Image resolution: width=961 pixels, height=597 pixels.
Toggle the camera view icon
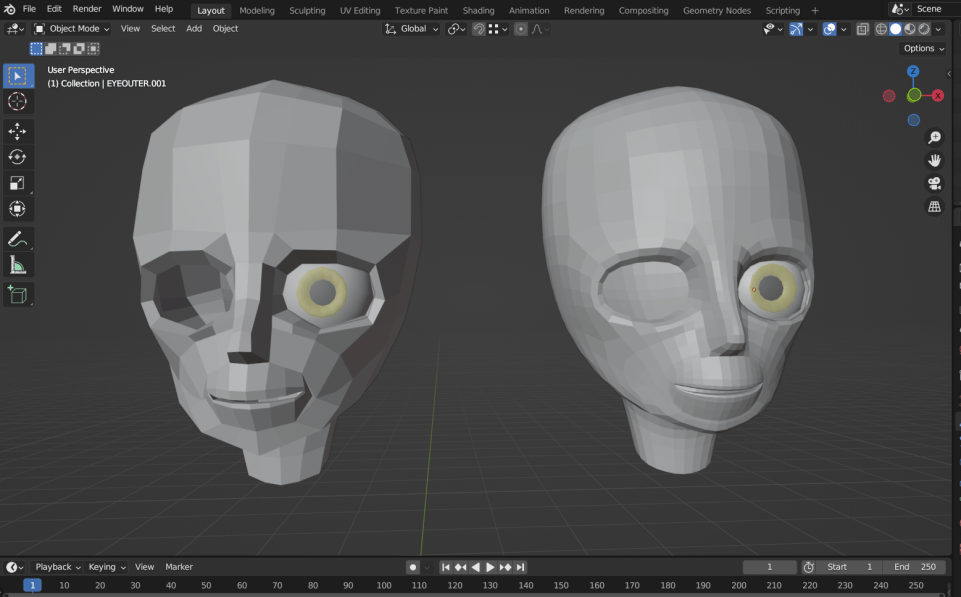point(934,183)
